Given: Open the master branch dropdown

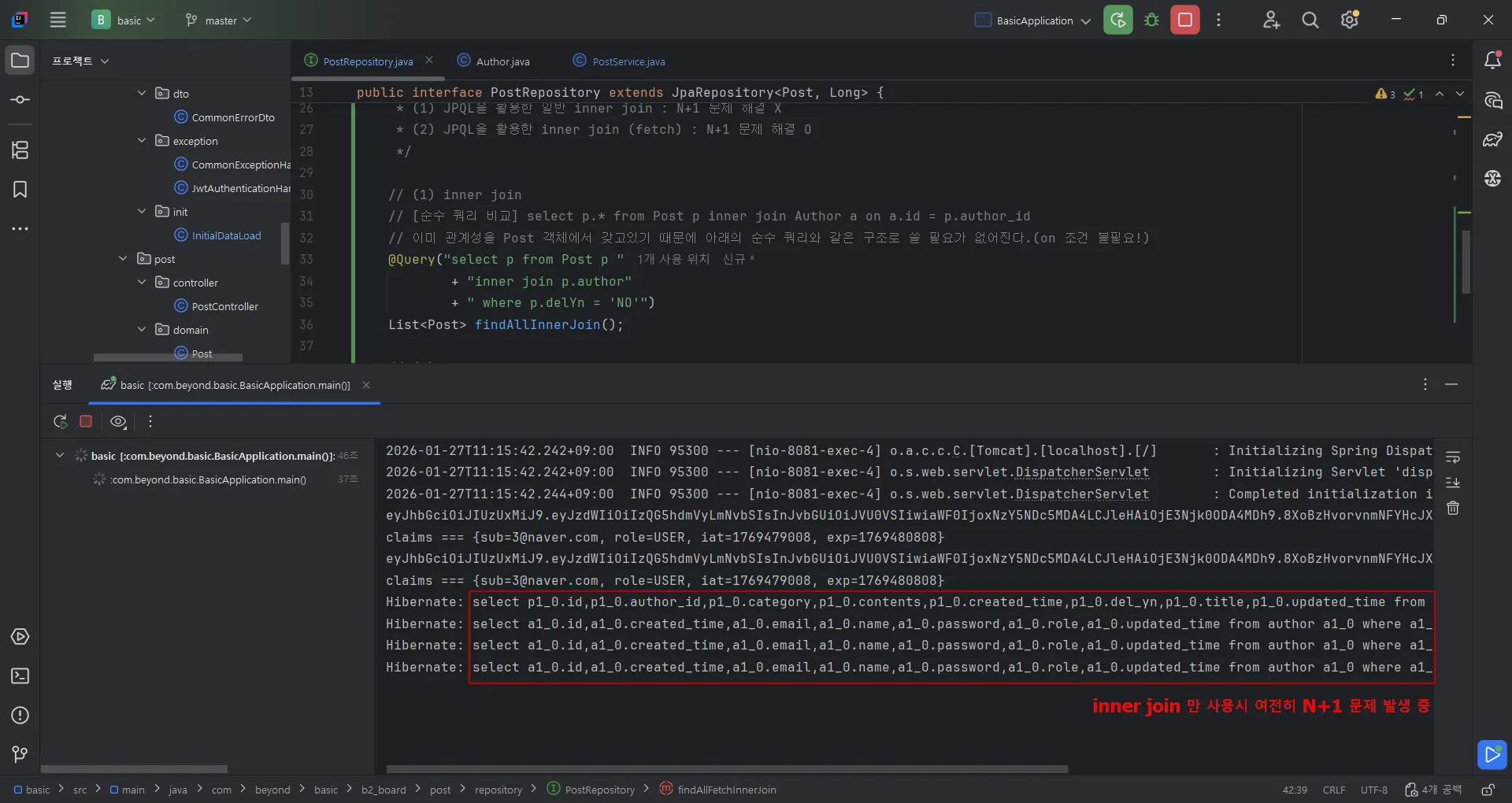Looking at the screenshot, I should pos(218,20).
